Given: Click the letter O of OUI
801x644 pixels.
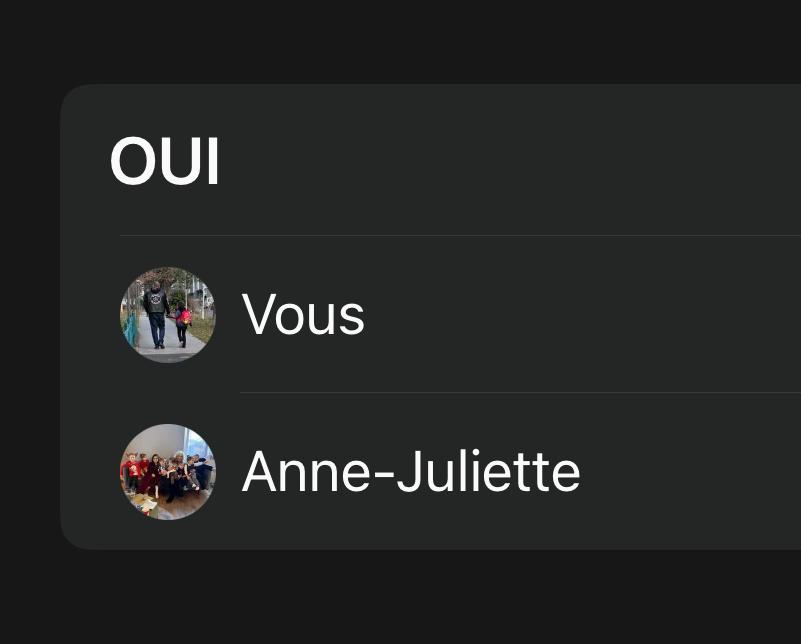Looking at the screenshot, I should [x=130, y=161].
